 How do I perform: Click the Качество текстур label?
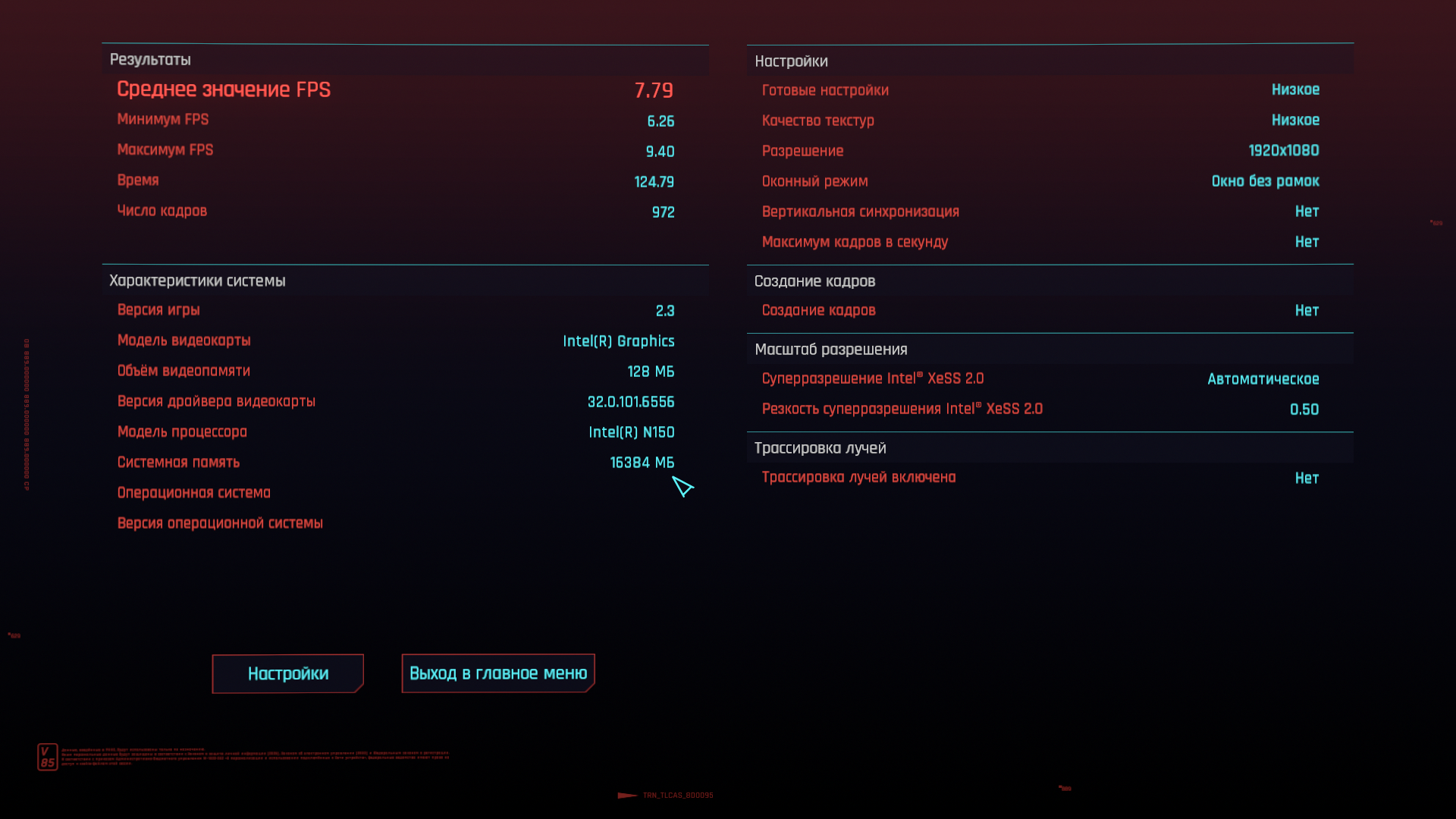pos(817,121)
